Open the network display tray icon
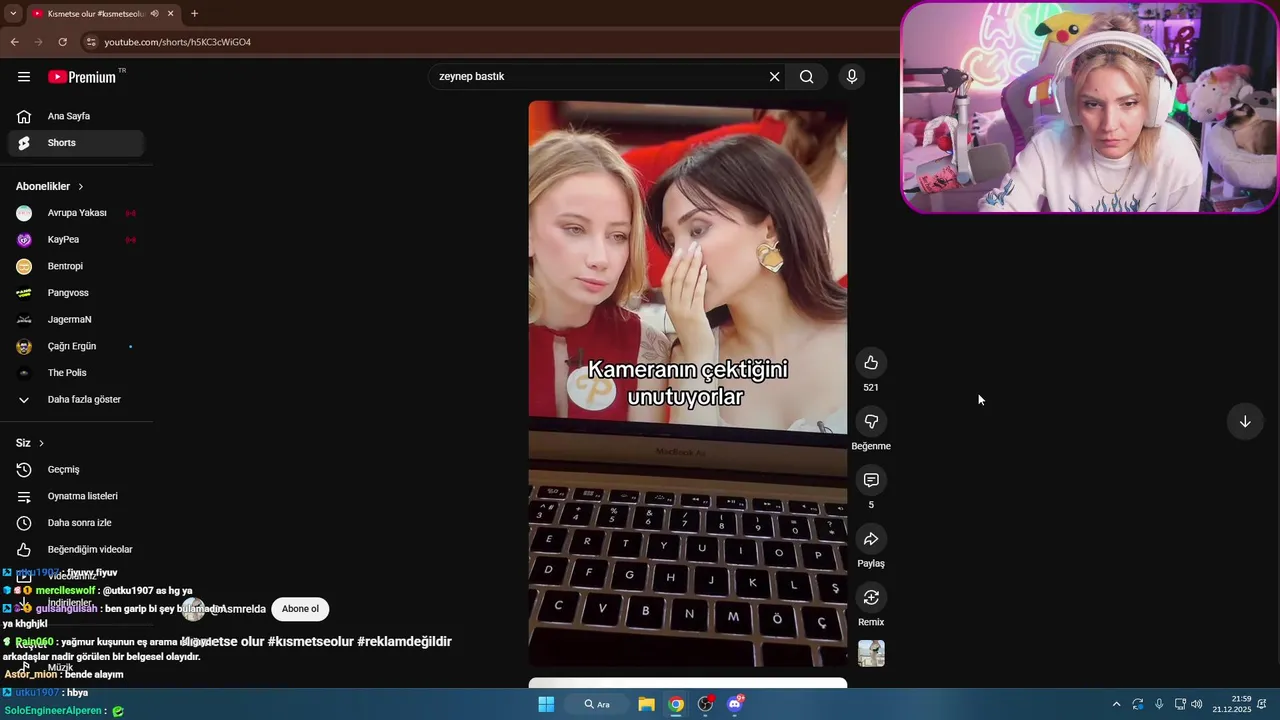1280x720 pixels. tap(1180, 704)
